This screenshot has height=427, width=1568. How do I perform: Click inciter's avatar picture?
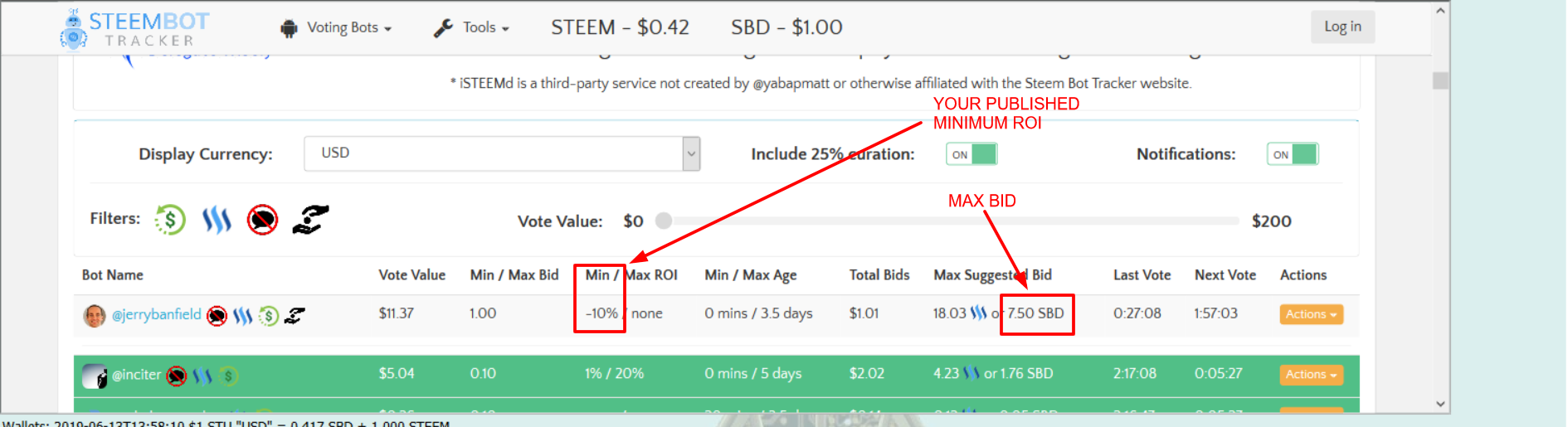tap(95, 376)
